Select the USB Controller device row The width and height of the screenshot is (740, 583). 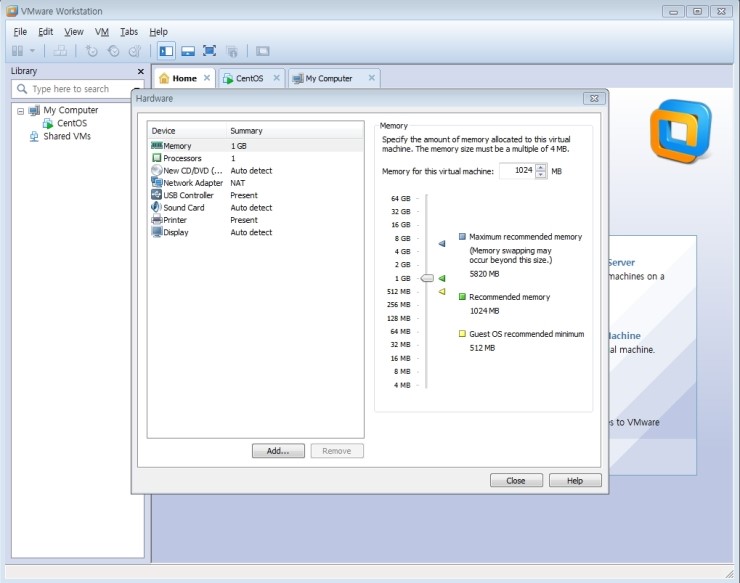tap(256, 195)
